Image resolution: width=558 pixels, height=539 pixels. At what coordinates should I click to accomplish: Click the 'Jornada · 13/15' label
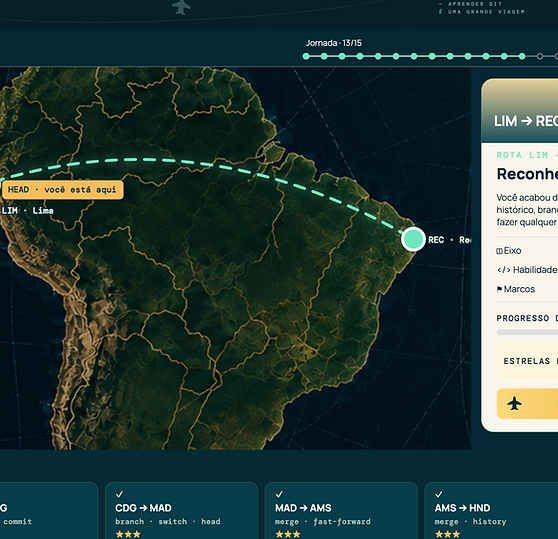[333, 43]
